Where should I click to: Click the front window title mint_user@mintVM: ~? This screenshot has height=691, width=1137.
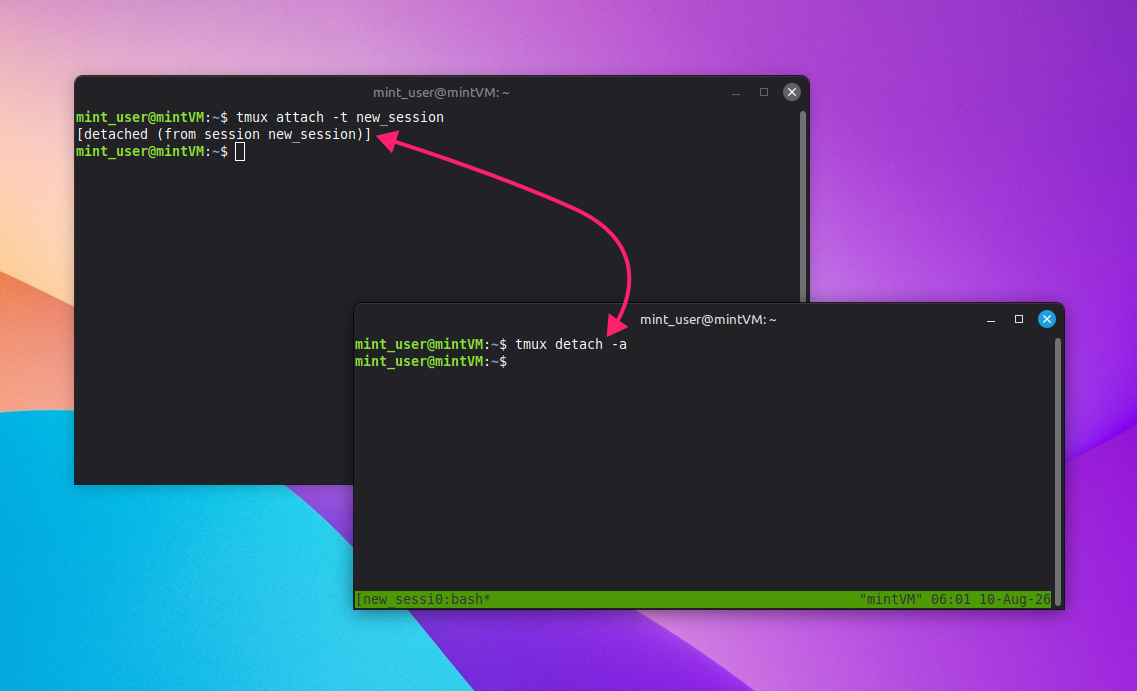point(708,320)
